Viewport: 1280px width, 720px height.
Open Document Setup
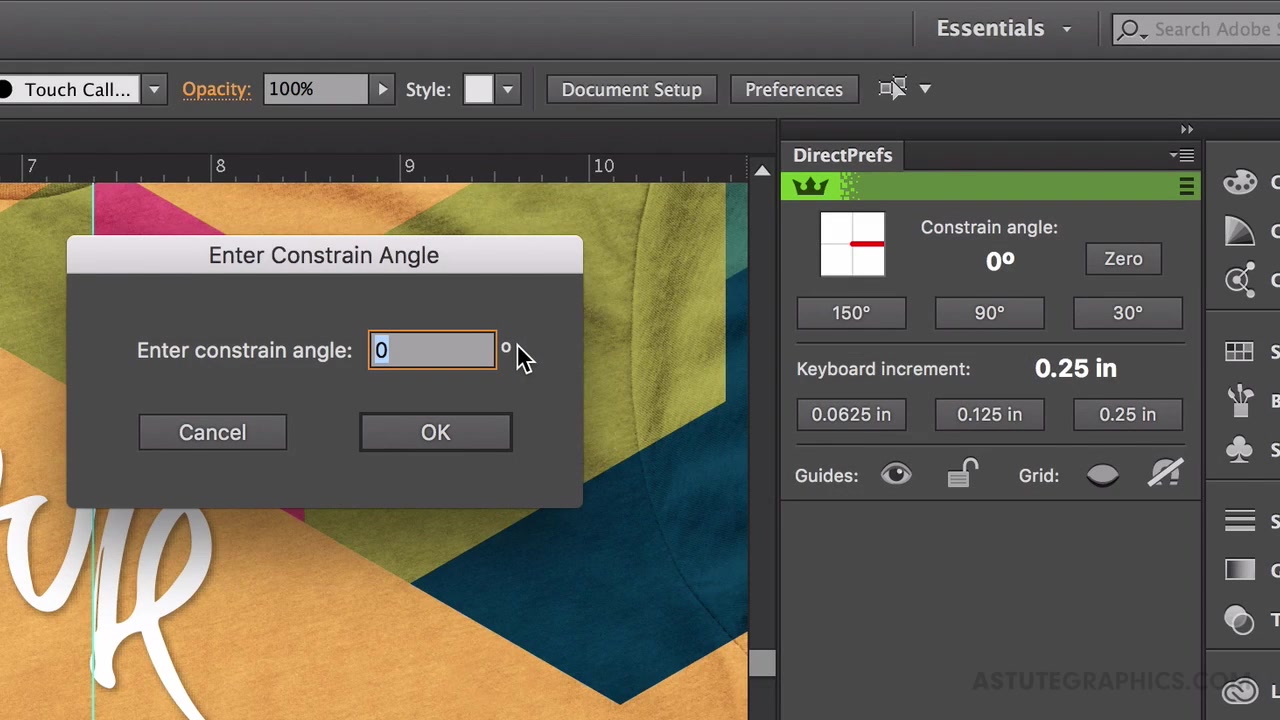click(631, 89)
